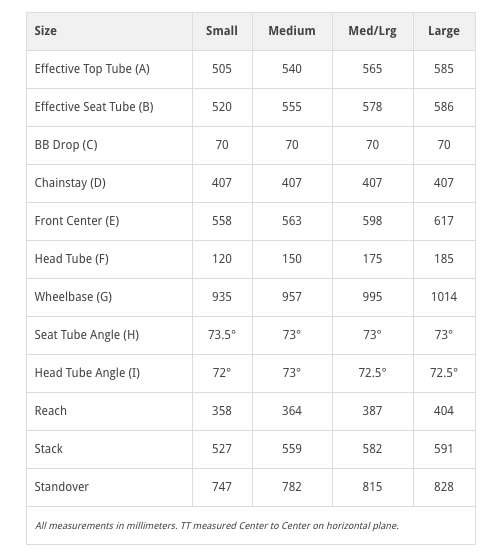Click the Effective Seat Tube (B) label
The width and height of the screenshot is (496, 555).
[x=94, y=107]
